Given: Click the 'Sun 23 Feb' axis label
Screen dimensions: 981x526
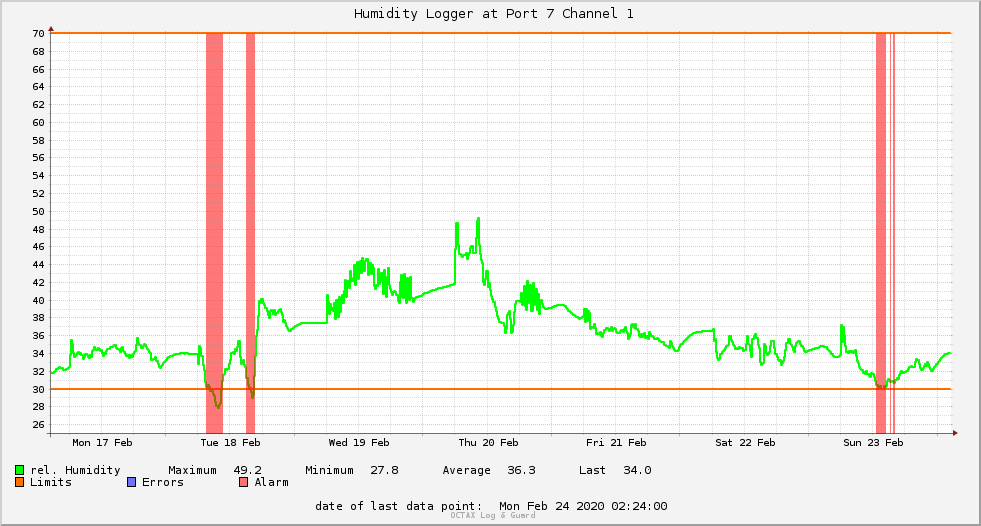Looking at the screenshot, I should click(x=873, y=442).
